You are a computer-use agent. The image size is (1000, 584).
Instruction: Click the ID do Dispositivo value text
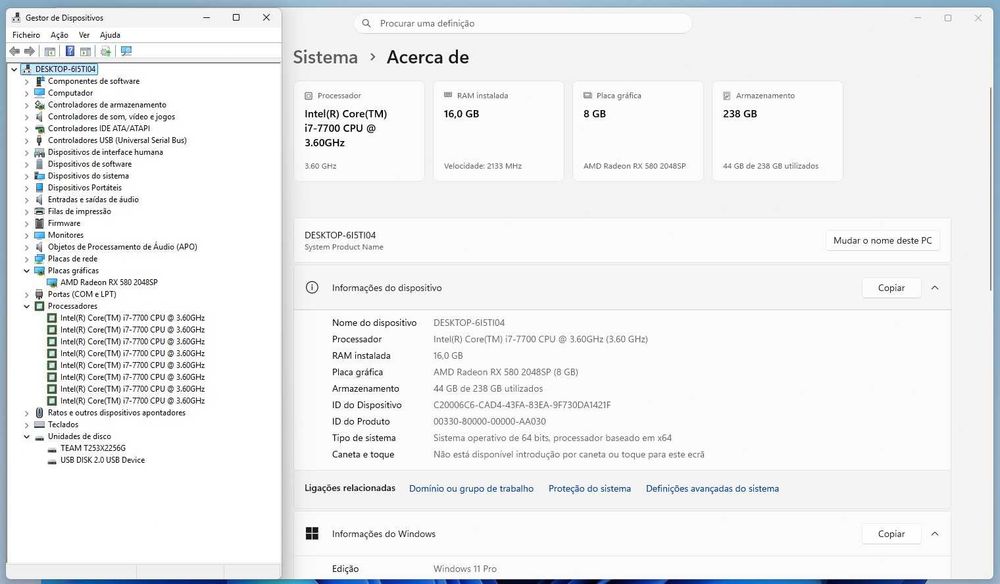522,405
